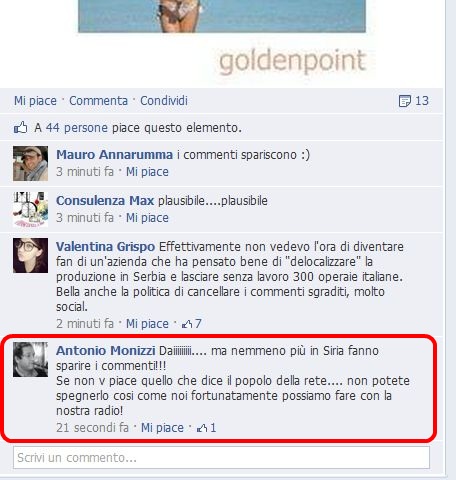The width and height of the screenshot is (456, 480).
Task: Like Valentina Grispo's comment
Action: (x=147, y=324)
